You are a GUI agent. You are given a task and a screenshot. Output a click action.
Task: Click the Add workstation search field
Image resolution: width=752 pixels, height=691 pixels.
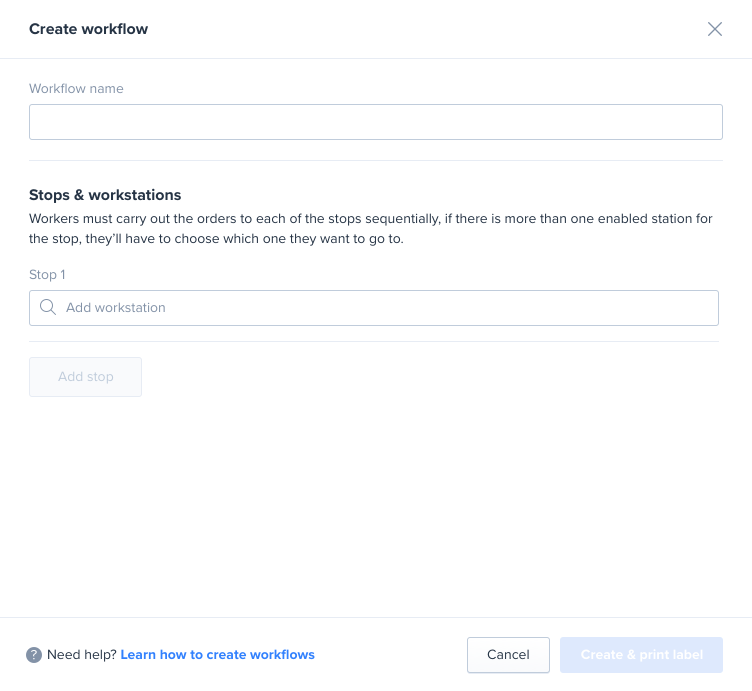[x=374, y=308]
